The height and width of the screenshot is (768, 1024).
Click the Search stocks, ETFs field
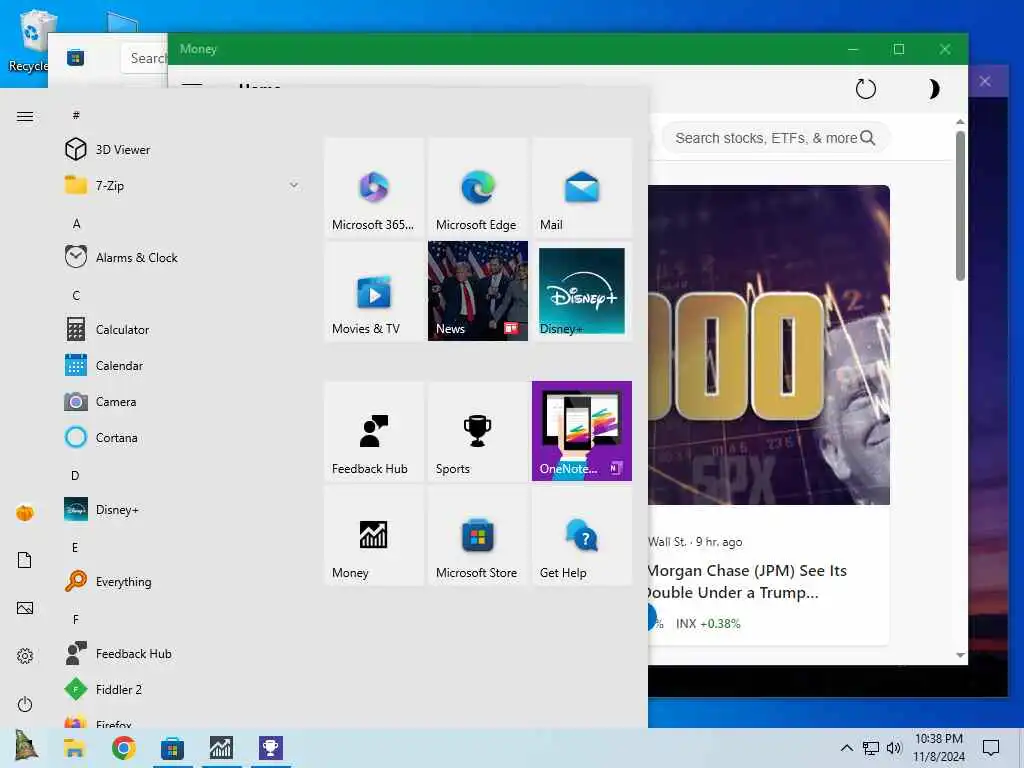776,138
